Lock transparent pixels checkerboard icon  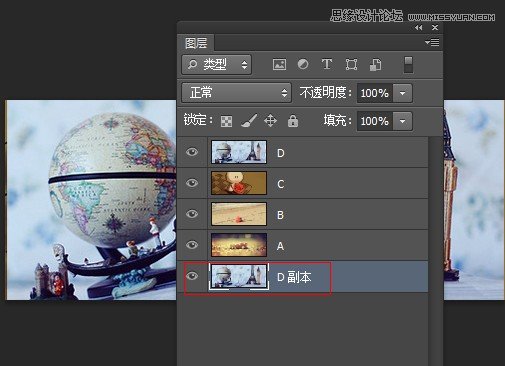(227, 121)
